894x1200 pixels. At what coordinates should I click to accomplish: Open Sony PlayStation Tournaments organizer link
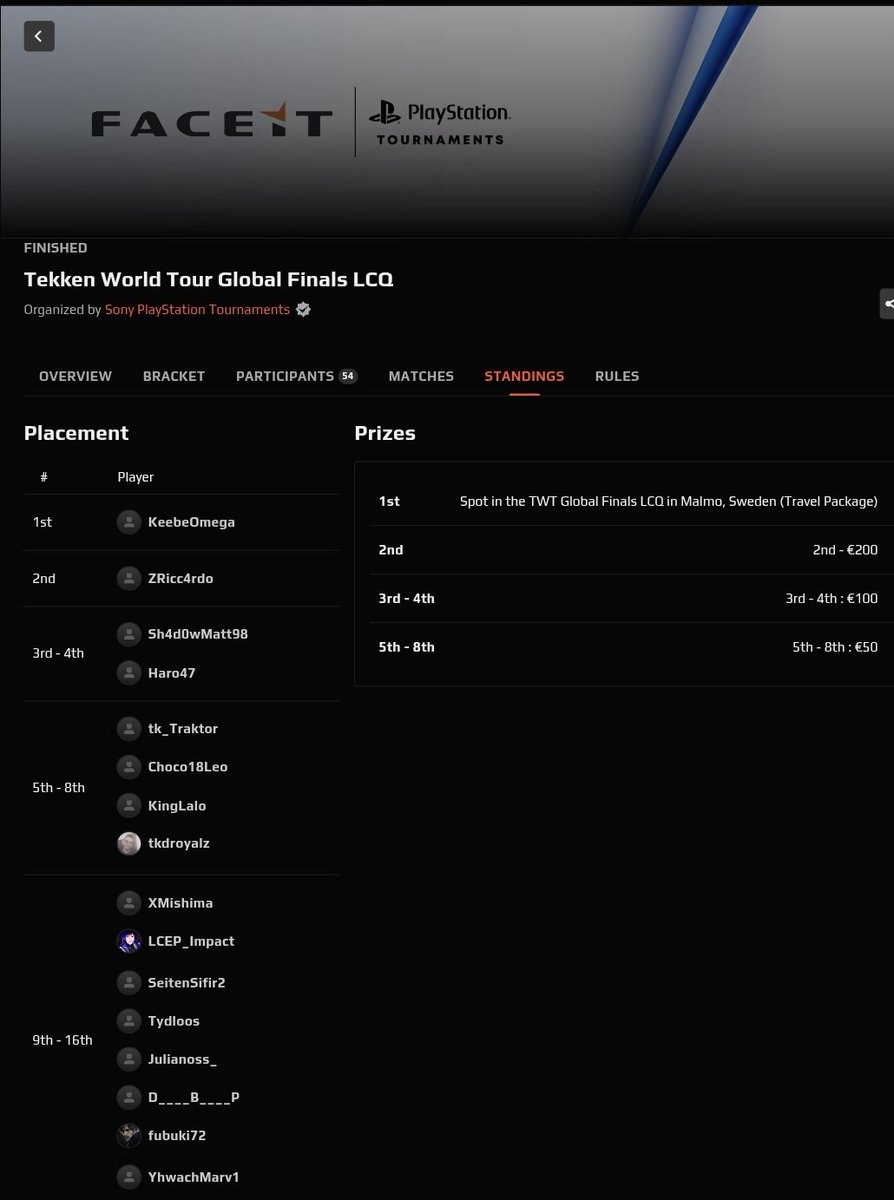[x=197, y=310]
